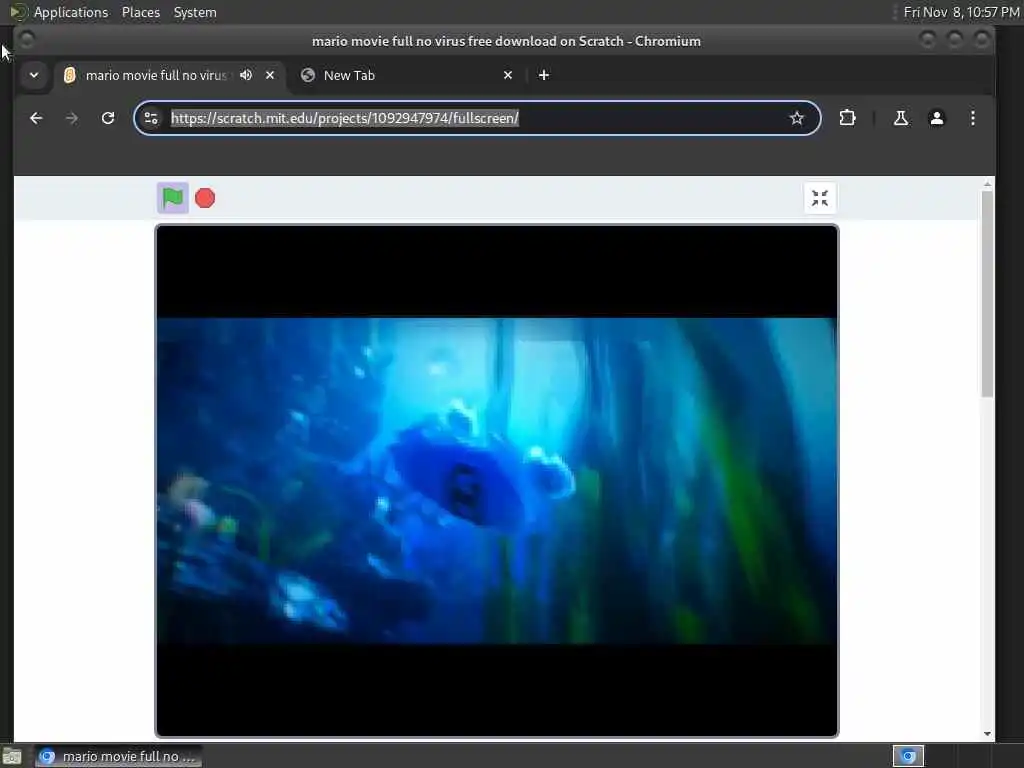Reload the Scratch page
The height and width of the screenshot is (768, 1024).
[x=108, y=118]
